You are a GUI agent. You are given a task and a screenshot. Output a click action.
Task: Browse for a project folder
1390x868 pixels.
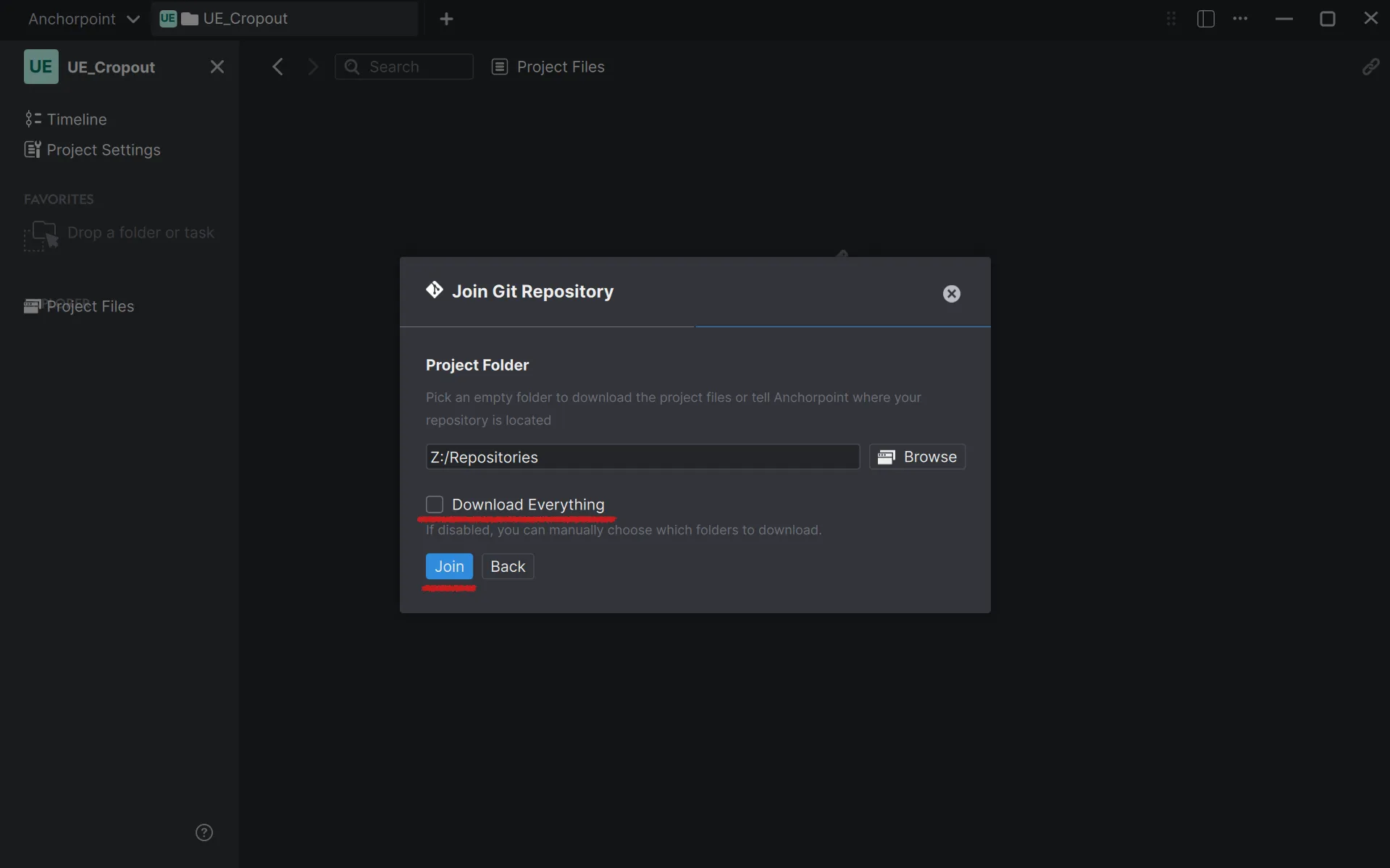pyautogui.click(x=918, y=456)
